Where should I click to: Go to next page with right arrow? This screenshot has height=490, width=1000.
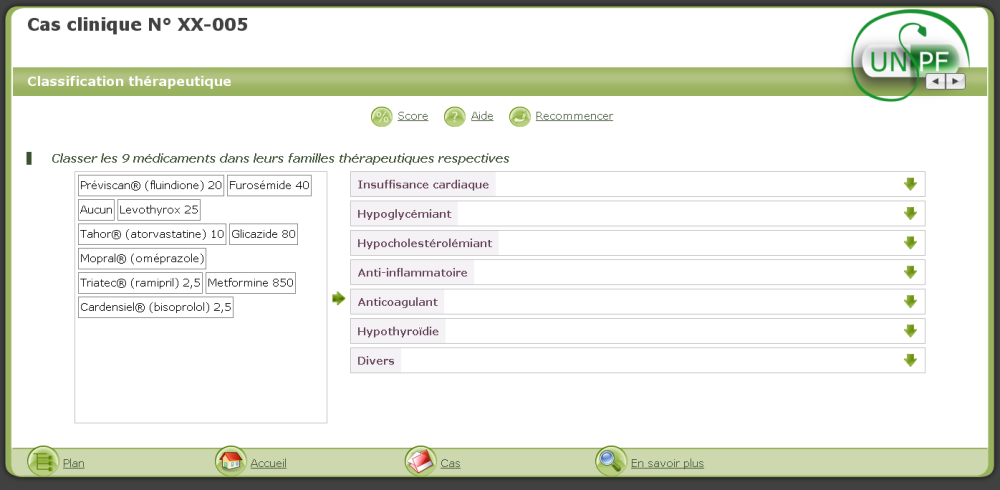pyautogui.click(x=956, y=82)
